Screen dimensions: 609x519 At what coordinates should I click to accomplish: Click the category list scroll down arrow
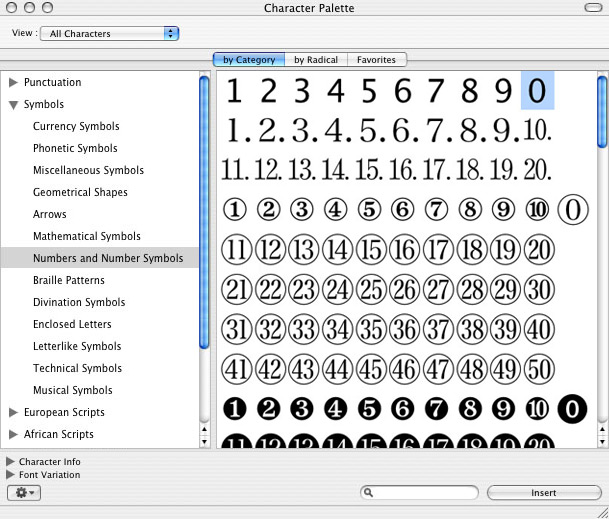coord(204,442)
